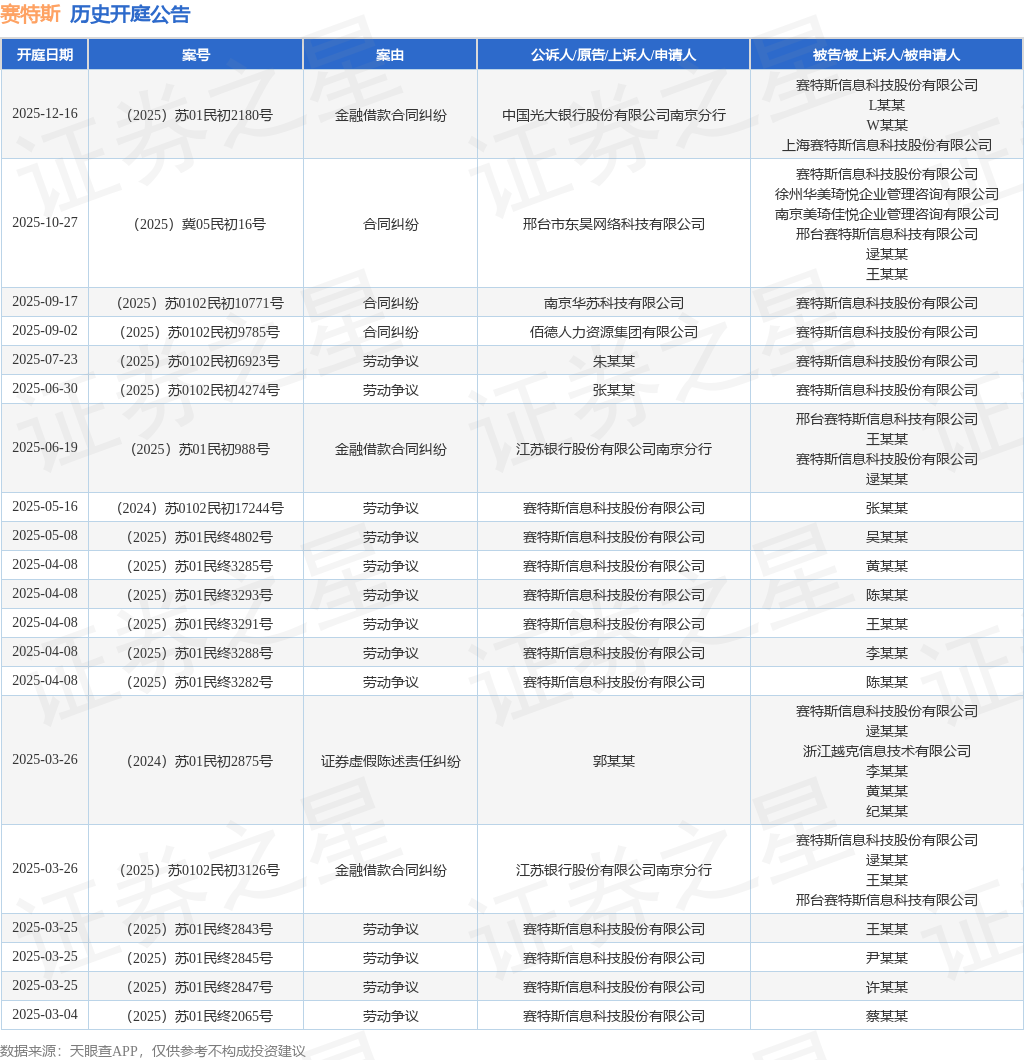
Task: Click case number (2025)苏01民终3282号
Action: 200,682
